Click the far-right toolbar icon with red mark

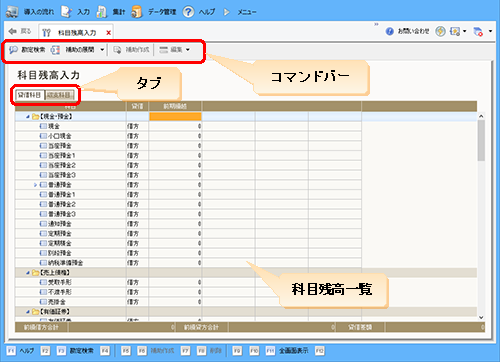[478, 32]
